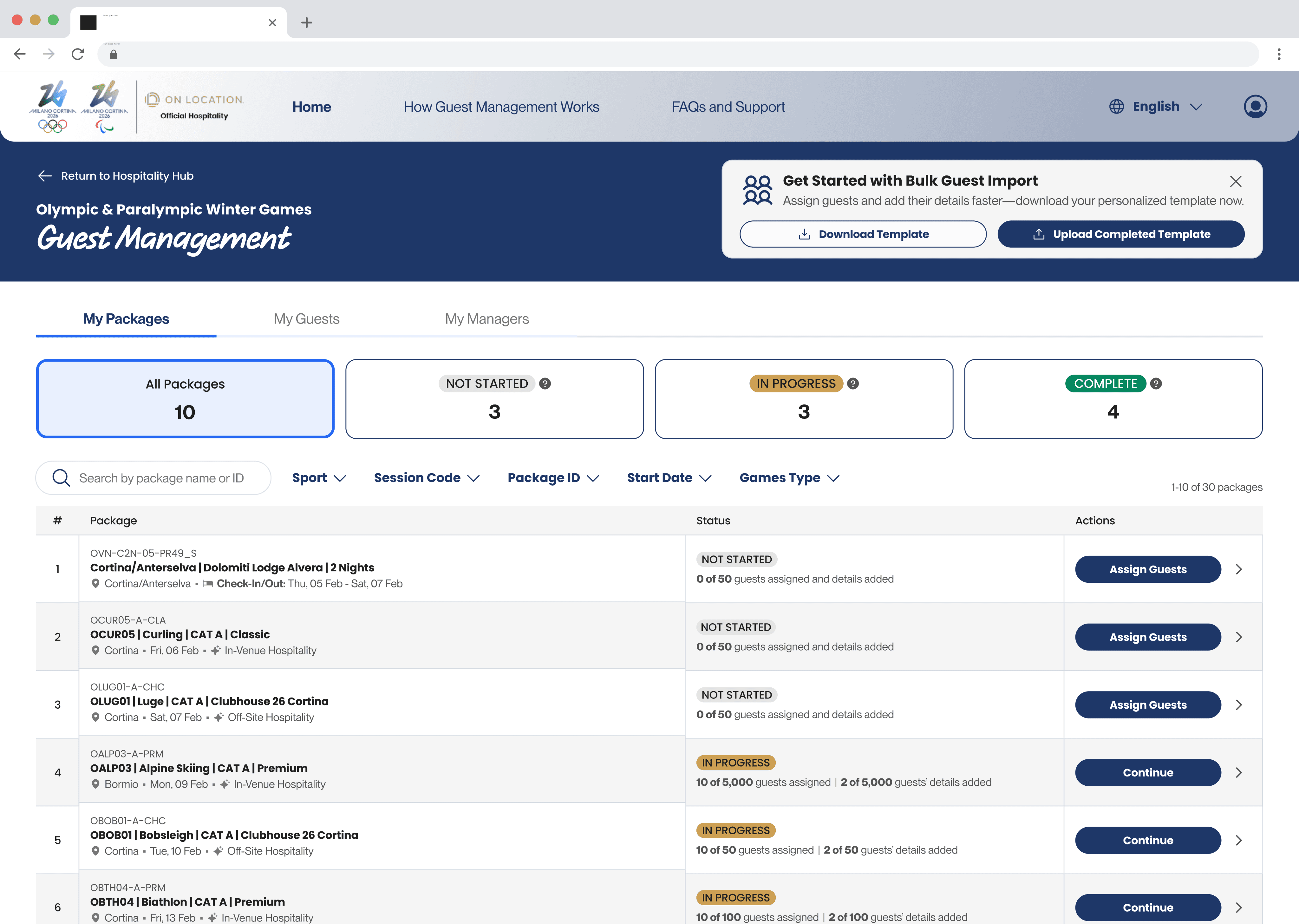1299x924 pixels.
Task: Open the user profile icon
Action: tap(1255, 106)
